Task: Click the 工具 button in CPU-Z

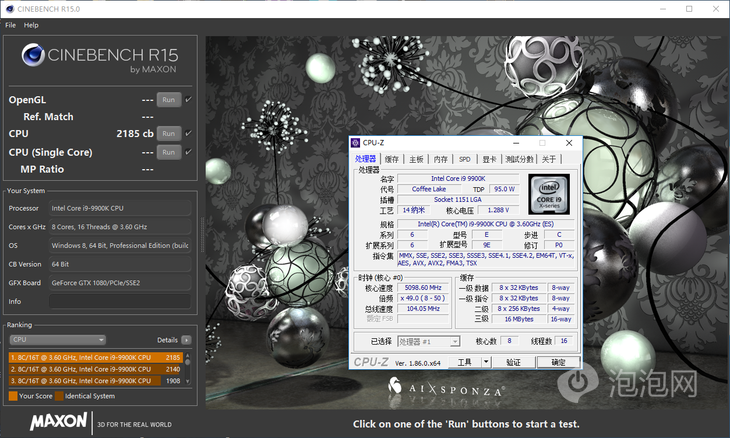Action: (x=465, y=362)
